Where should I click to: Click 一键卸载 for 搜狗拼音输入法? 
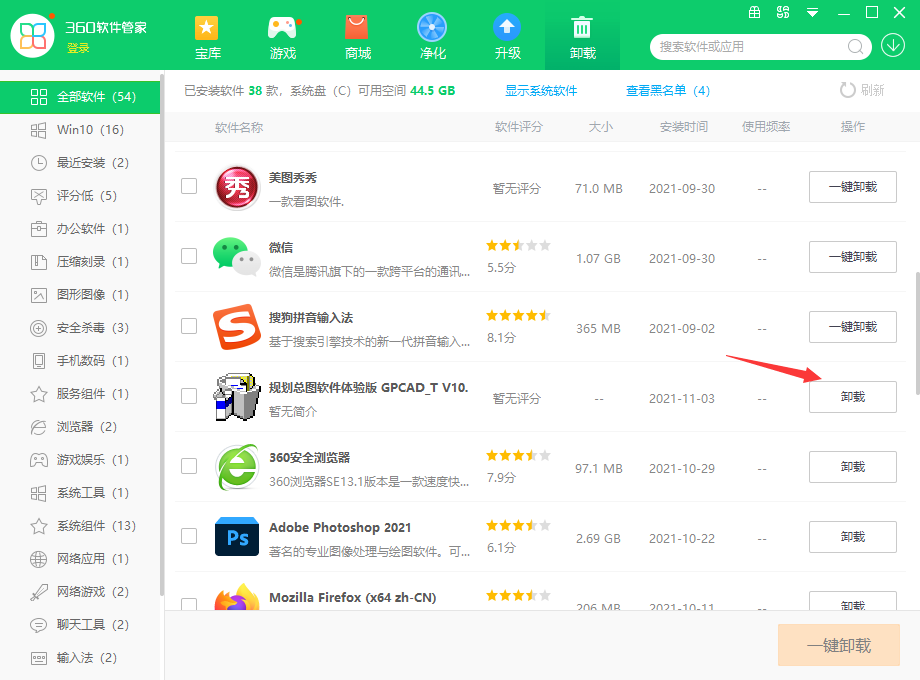pyautogui.click(x=853, y=327)
